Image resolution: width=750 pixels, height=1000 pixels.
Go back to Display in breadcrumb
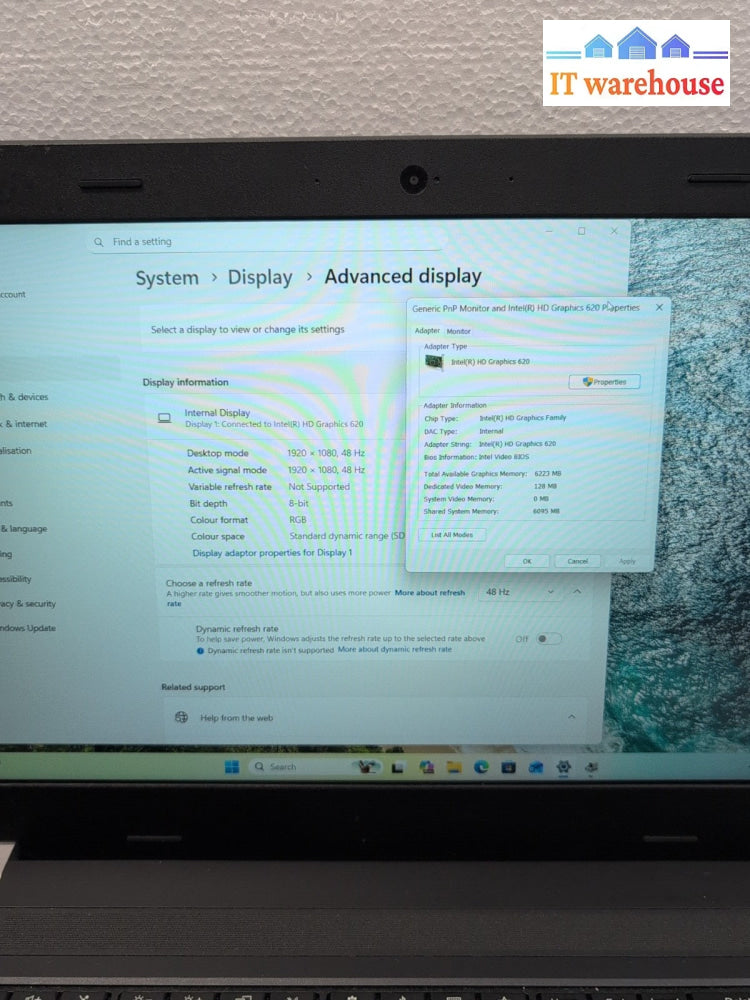260,277
